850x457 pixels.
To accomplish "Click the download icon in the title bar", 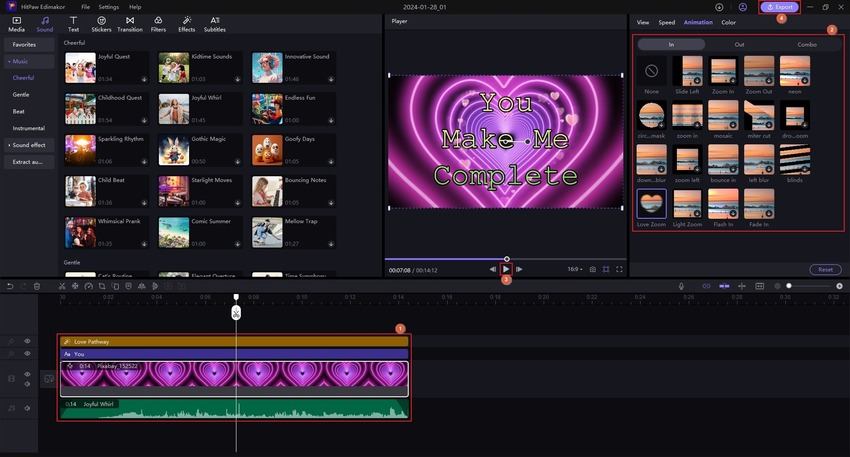I will (719, 7).
